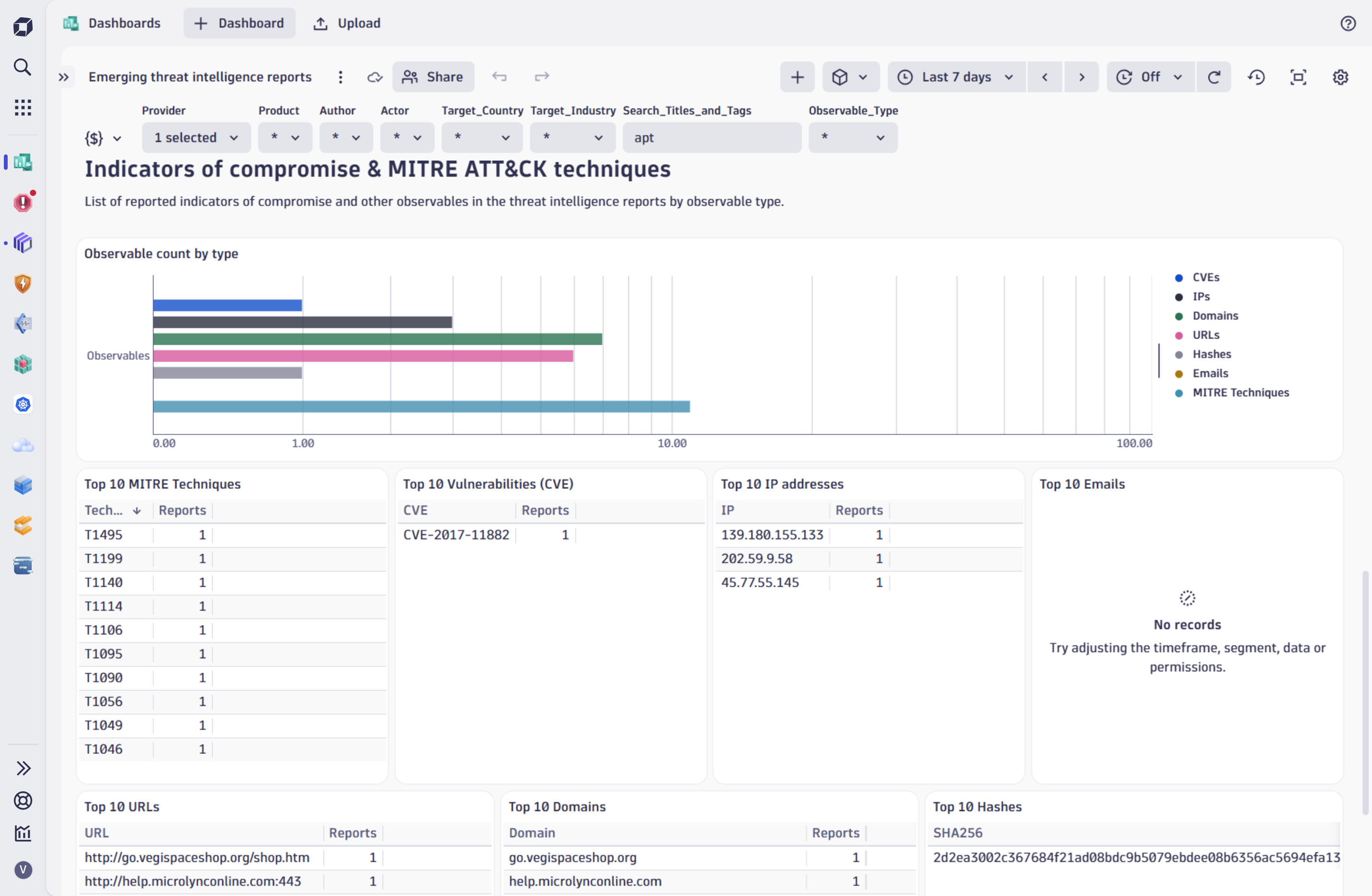
Task: Open the search magnifier in sidebar
Action: click(x=23, y=67)
